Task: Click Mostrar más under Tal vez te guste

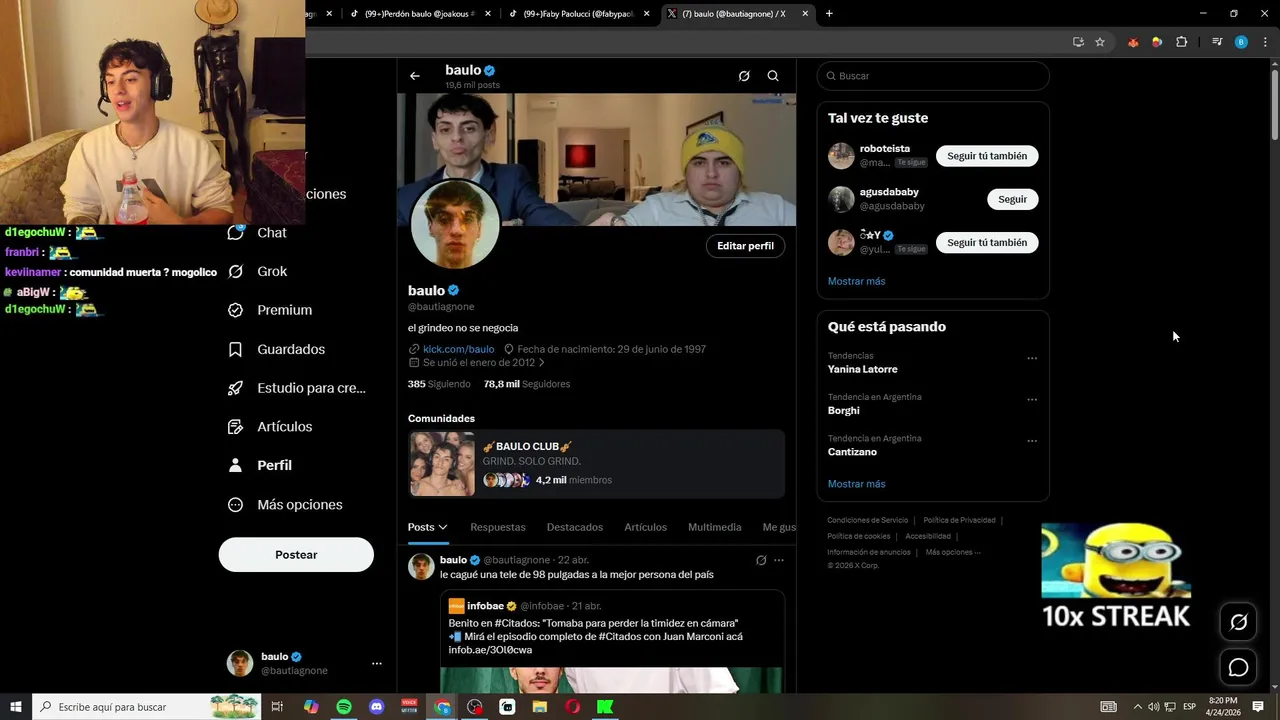Action: (x=856, y=281)
